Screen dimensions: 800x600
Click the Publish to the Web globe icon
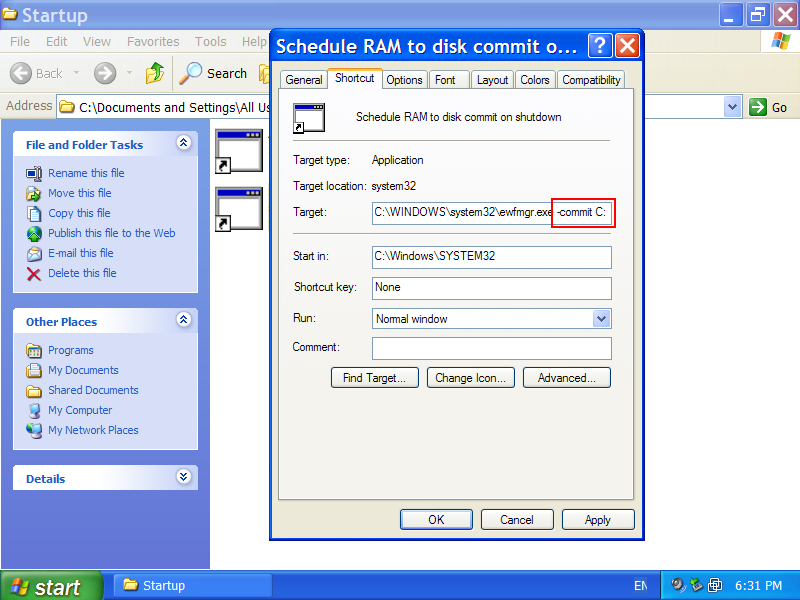[x=34, y=234]
